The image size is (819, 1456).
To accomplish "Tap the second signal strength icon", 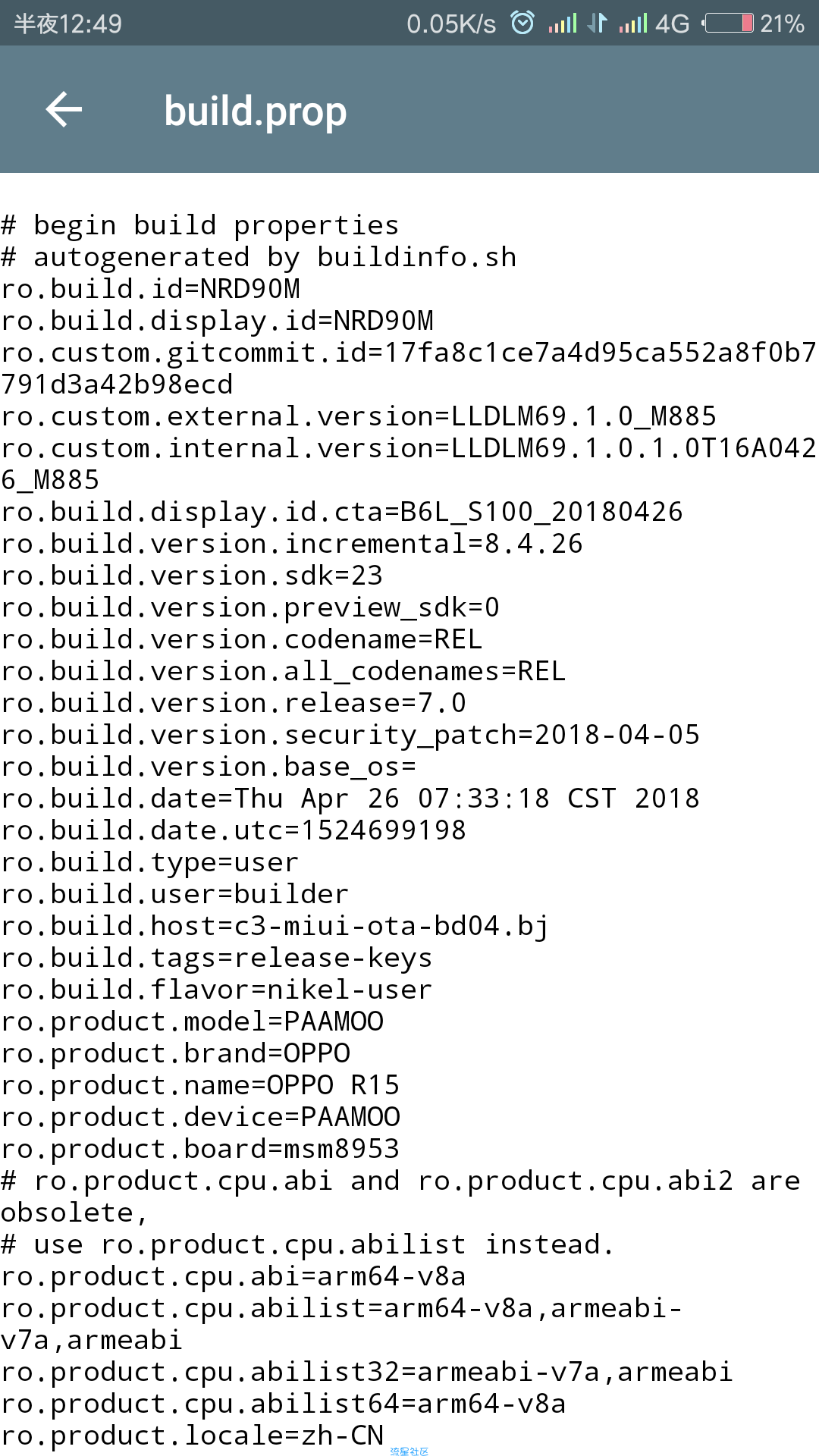I will pyautogui.click(x=633, y=23).
